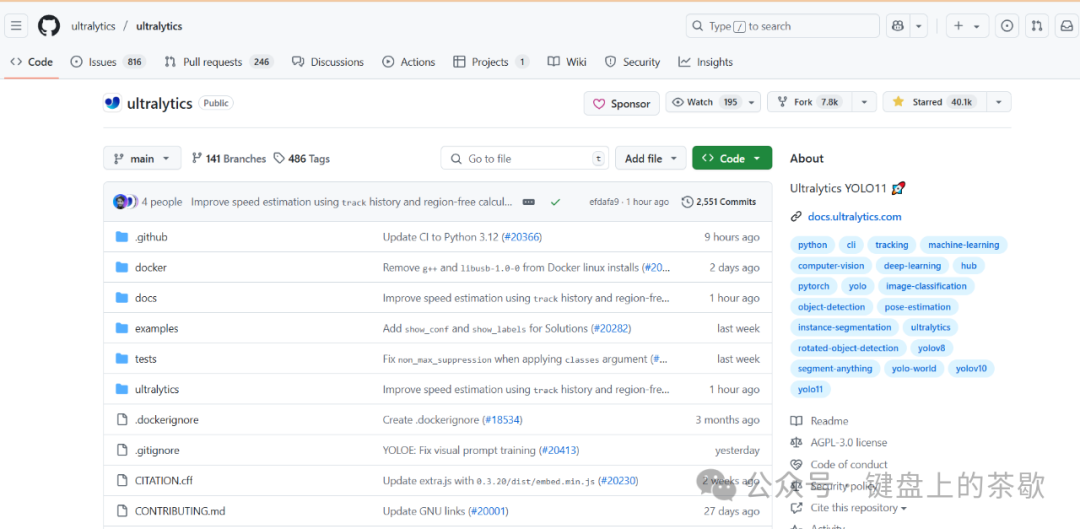The image size is (1080, 529).
Task: Open the examples folder
Action: coord(156,329)
